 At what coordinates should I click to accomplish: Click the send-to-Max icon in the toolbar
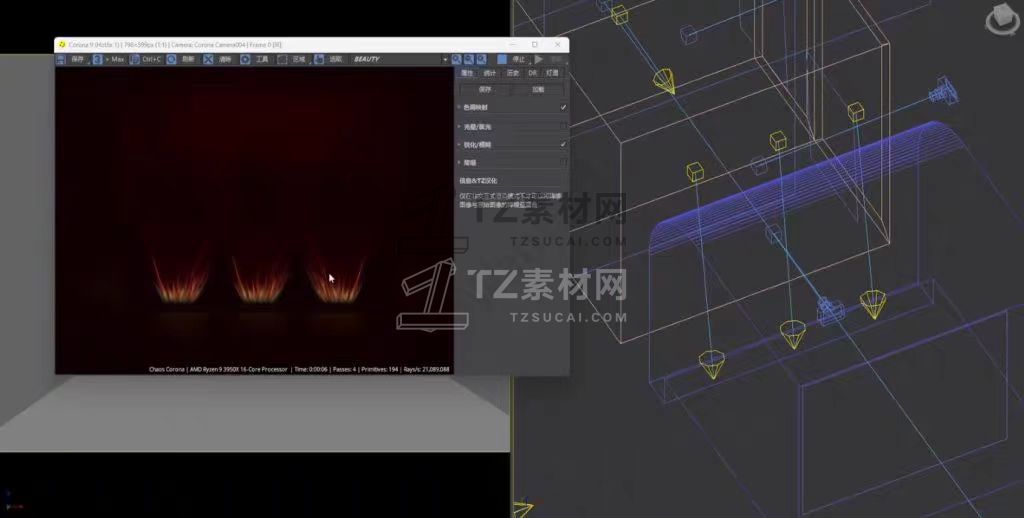tap(97, 59)
